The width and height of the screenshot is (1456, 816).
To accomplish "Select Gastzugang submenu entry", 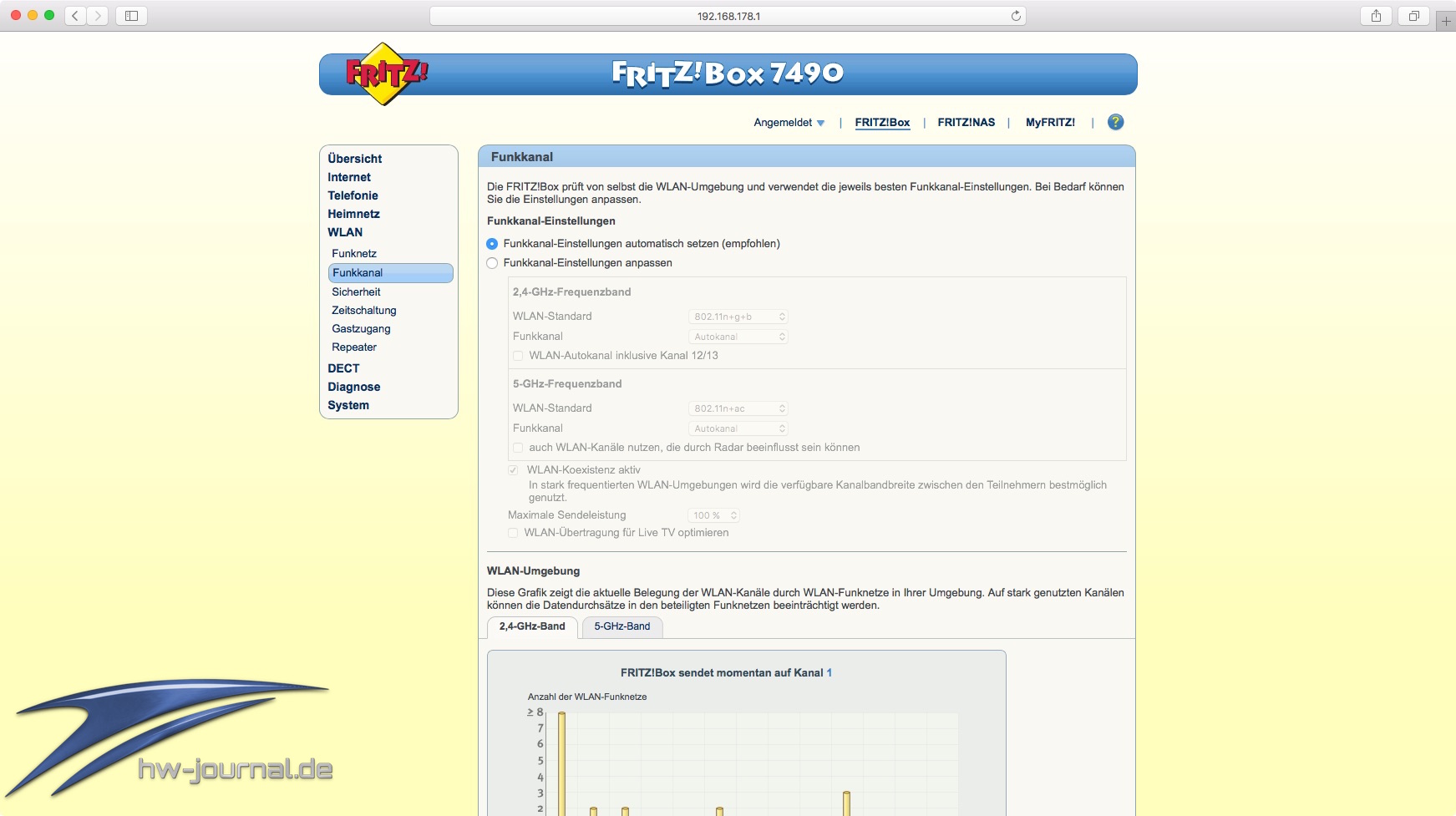I will 361,328.
